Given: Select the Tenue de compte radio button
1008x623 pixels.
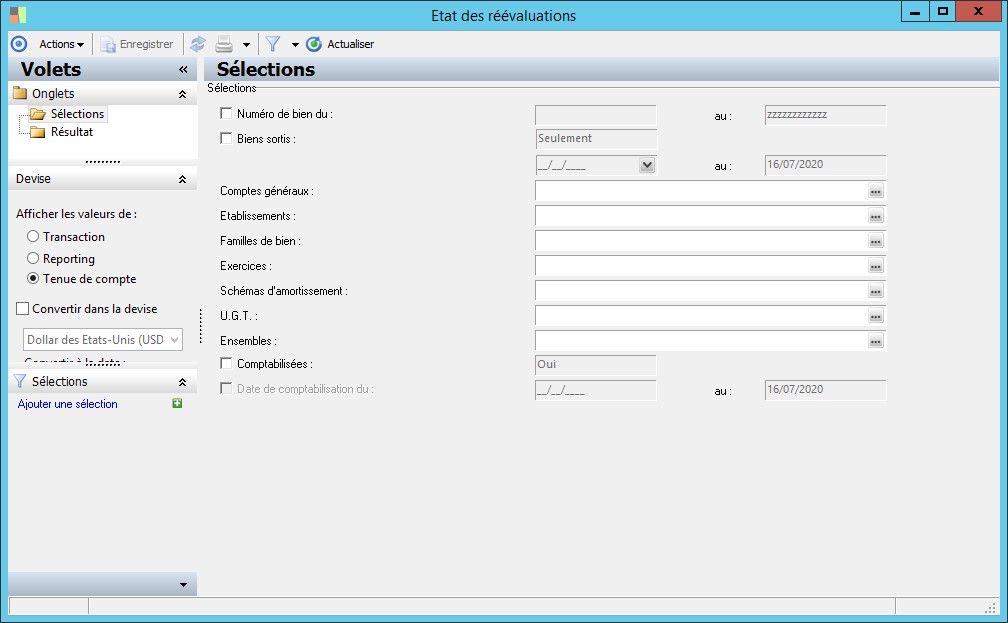Looking at the screenshot, I should [x=33, y=278].
